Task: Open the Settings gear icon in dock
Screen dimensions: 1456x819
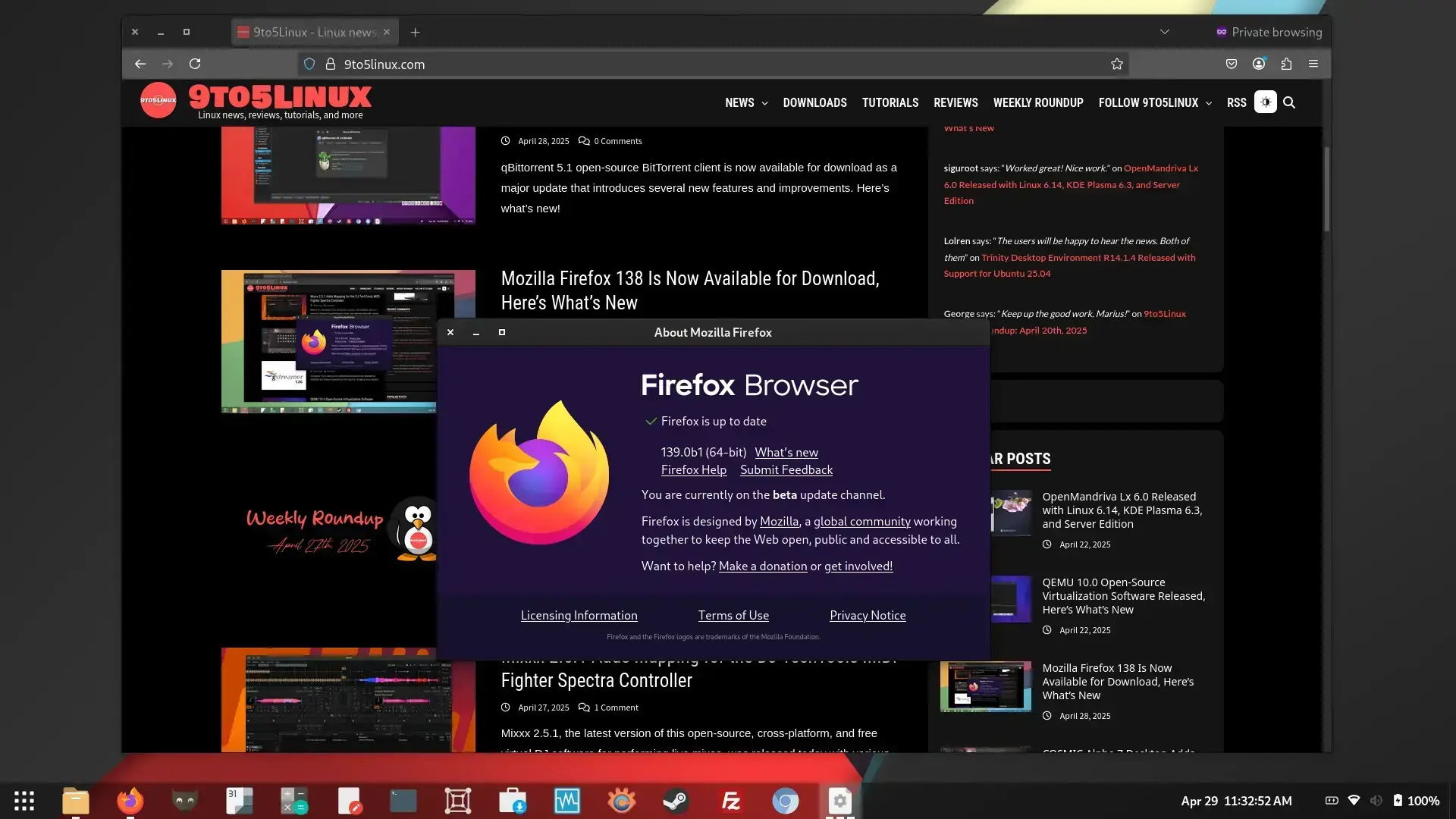Action: (840, 801)
